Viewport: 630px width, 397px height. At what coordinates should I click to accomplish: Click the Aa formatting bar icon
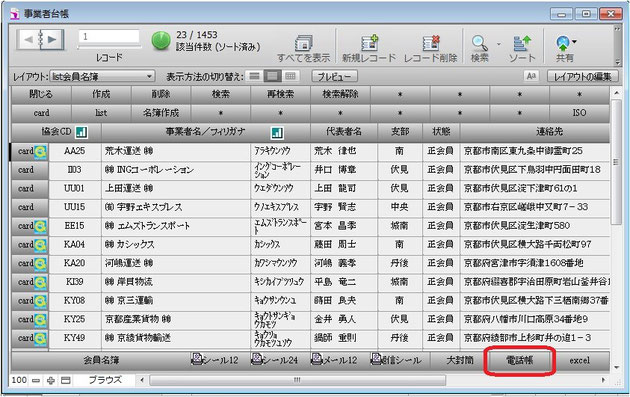(x=531, y=76)
